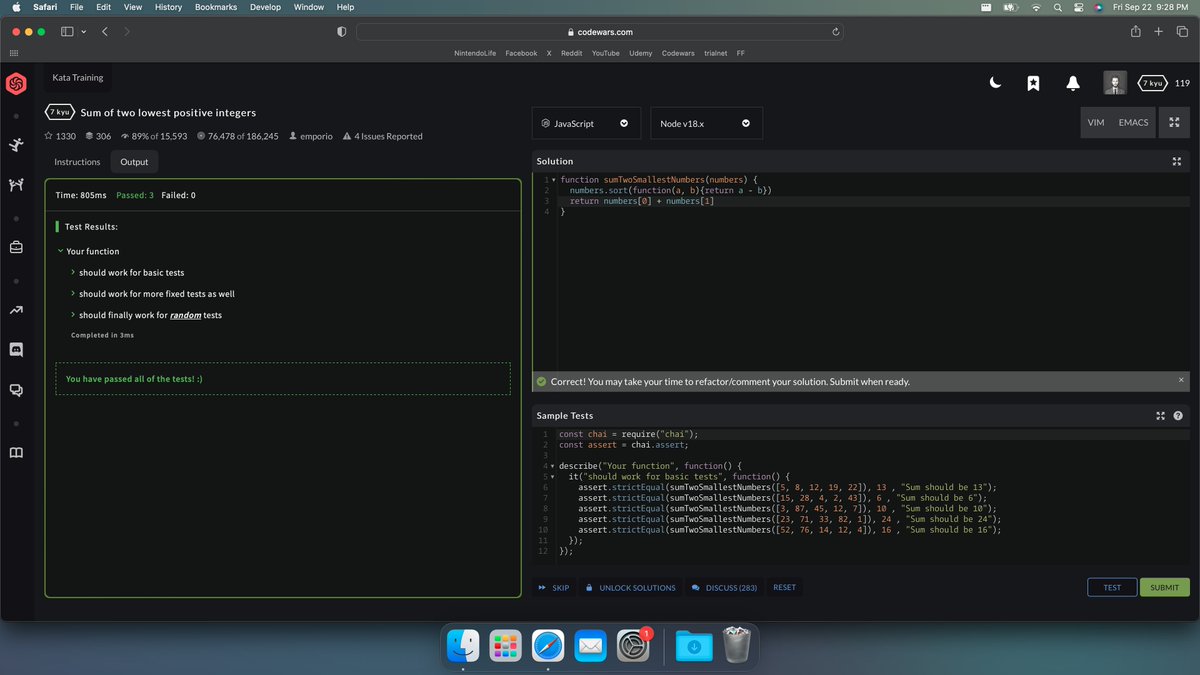Screen dimensions: 1200x675
Task: Click the Codewars logo in the sidebar
Action: coord(16,84)
